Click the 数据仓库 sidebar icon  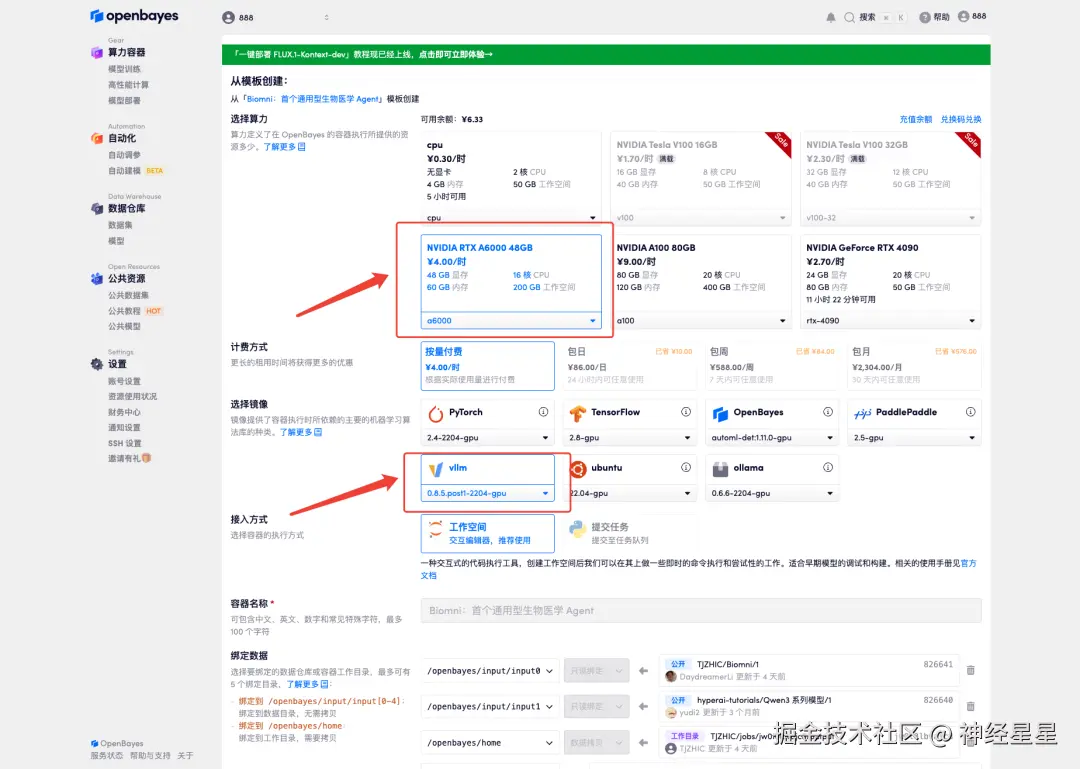pyautogui.click(x=96, y=208)
